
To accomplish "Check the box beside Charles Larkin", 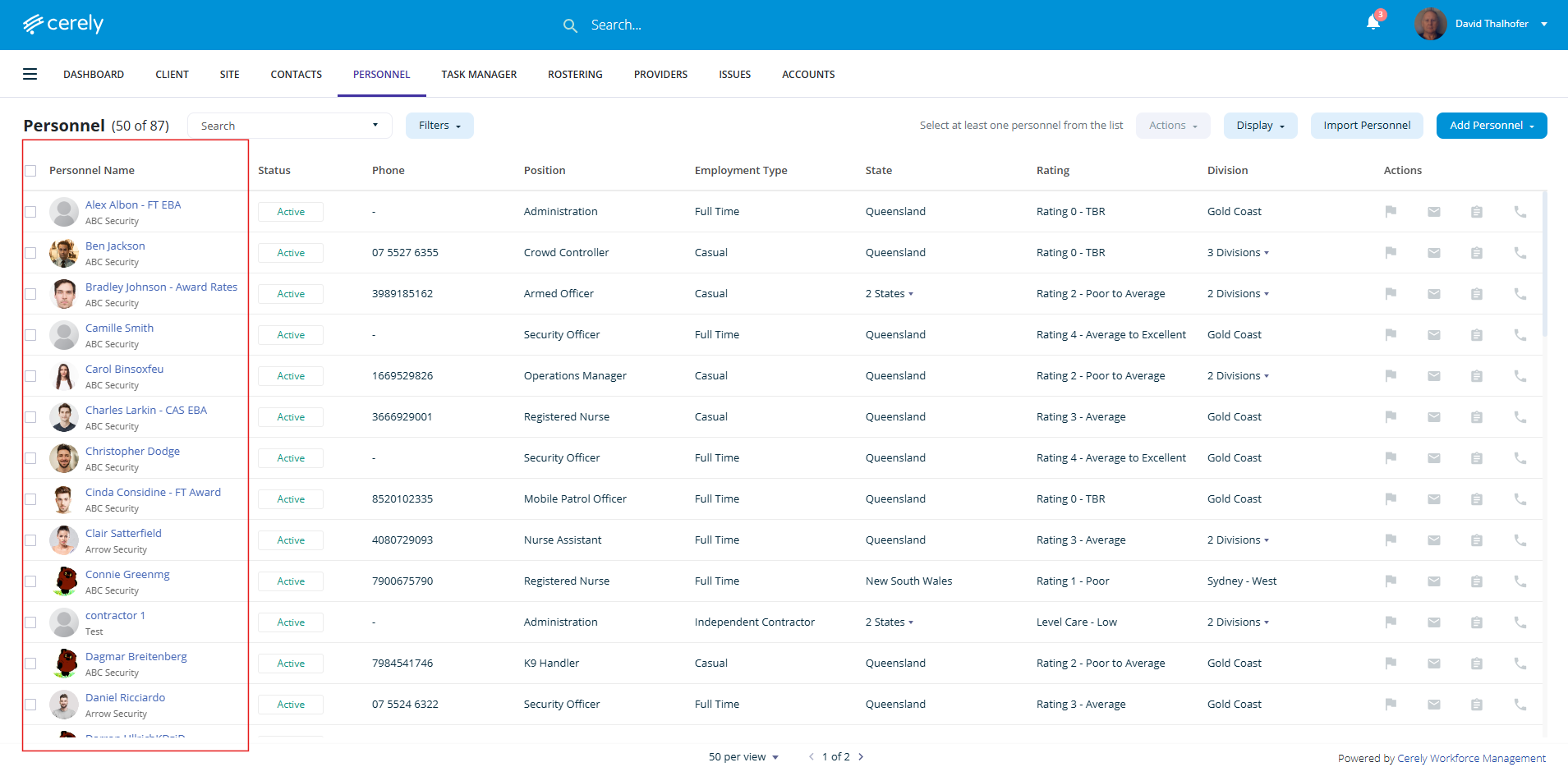I will [30, 417].
